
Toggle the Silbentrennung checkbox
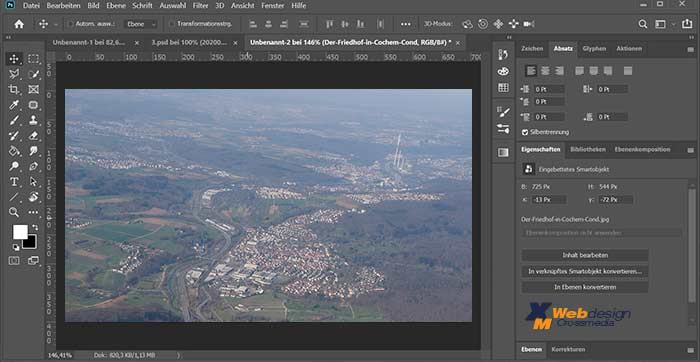click(x=525, y=132)
